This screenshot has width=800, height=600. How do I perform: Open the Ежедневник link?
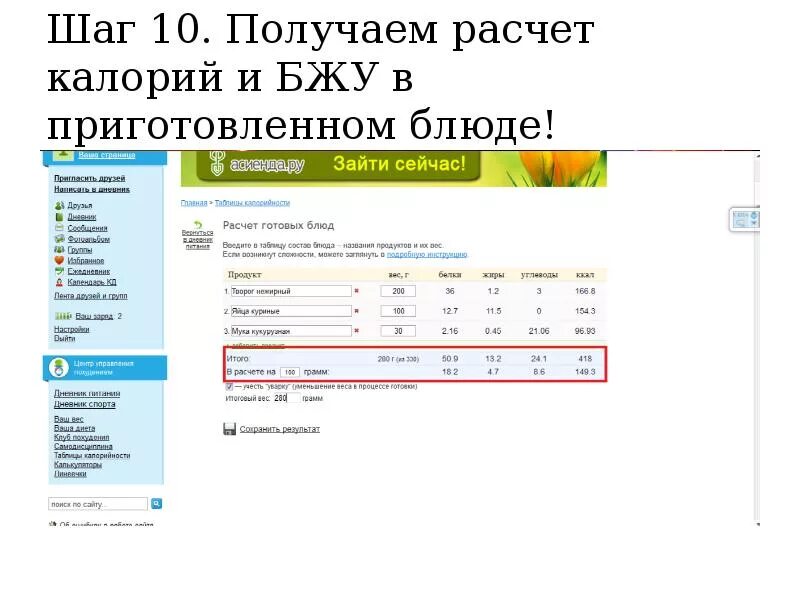(89, 271)
